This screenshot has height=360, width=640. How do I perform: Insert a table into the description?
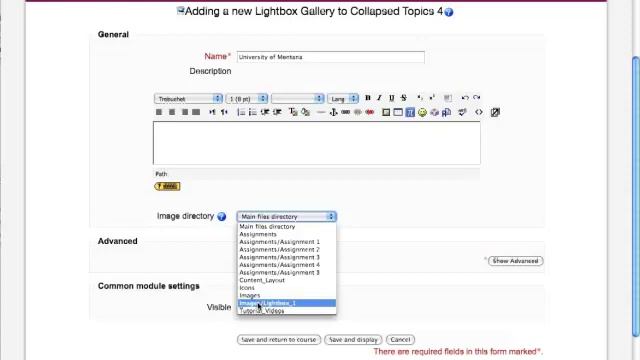(398, 112)
